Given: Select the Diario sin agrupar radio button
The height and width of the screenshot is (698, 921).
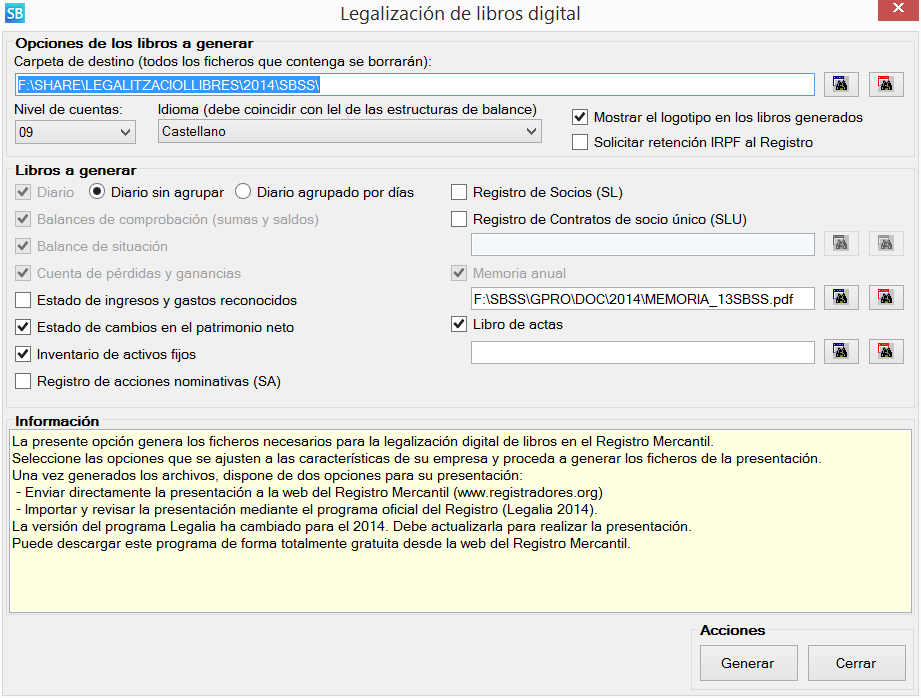Looking at the screenshot, I should [97, 192].
